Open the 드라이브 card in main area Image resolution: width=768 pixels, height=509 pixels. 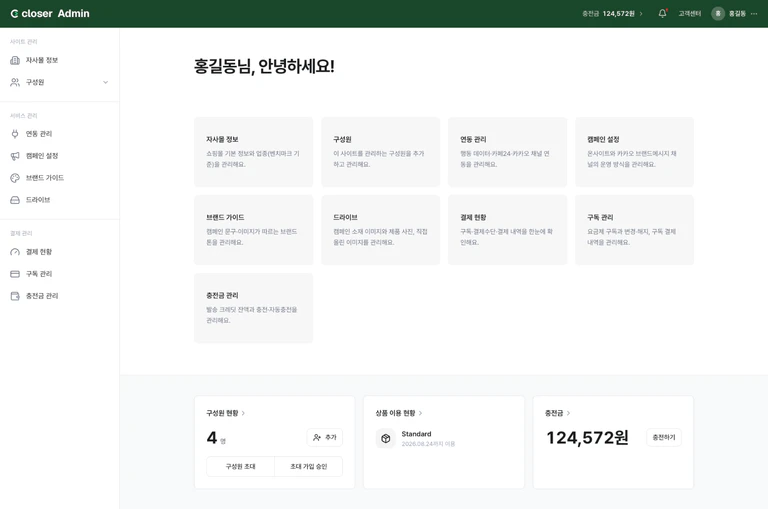tap(381, 230)
